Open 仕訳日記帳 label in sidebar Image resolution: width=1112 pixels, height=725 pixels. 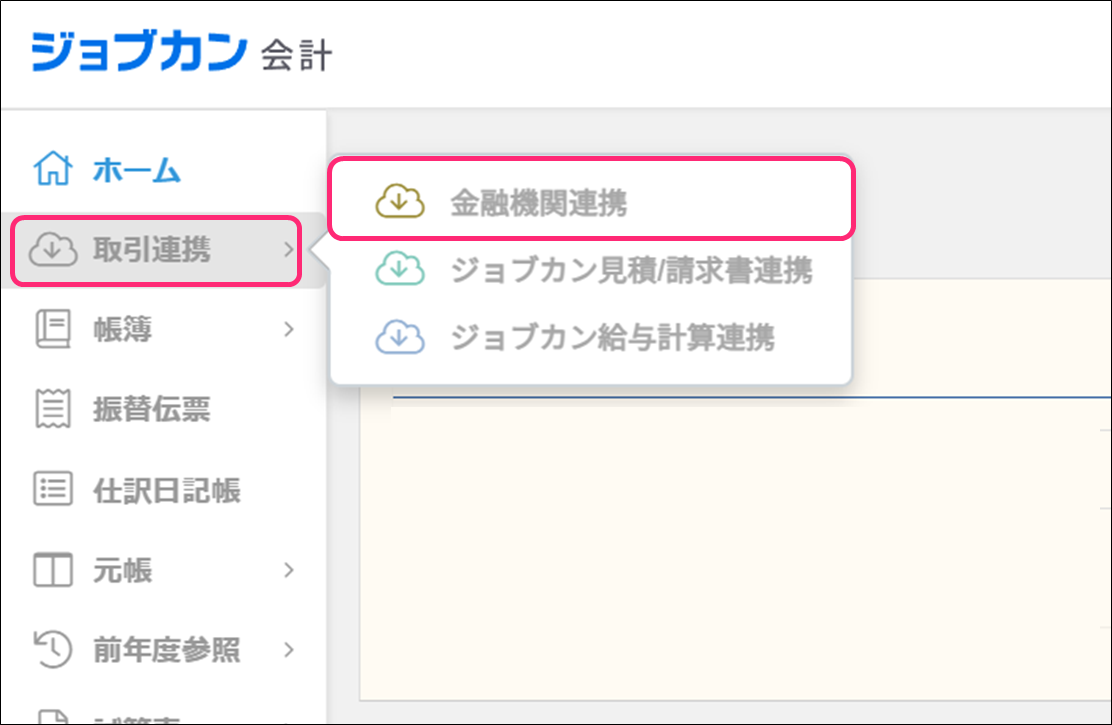pyautogui.click(x=167, y=491)
